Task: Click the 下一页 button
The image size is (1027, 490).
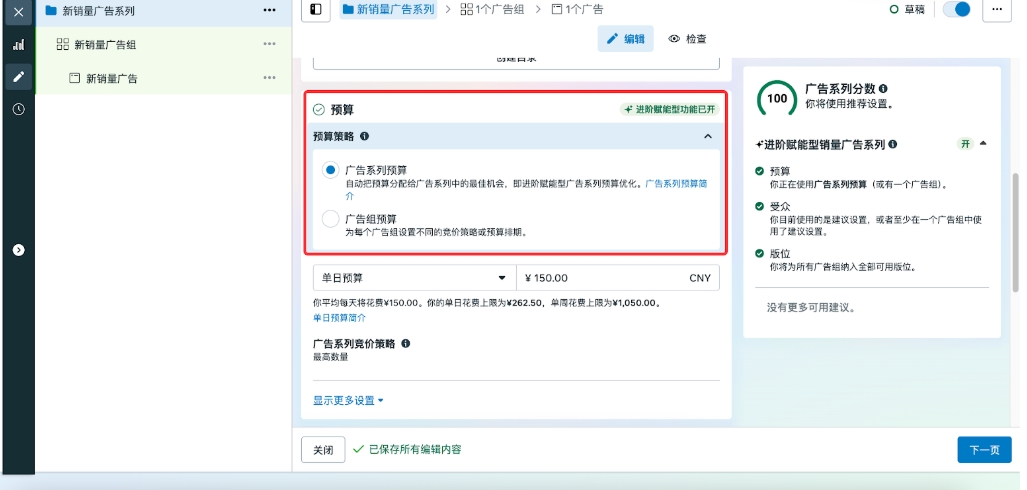Action: pos(984,450)
